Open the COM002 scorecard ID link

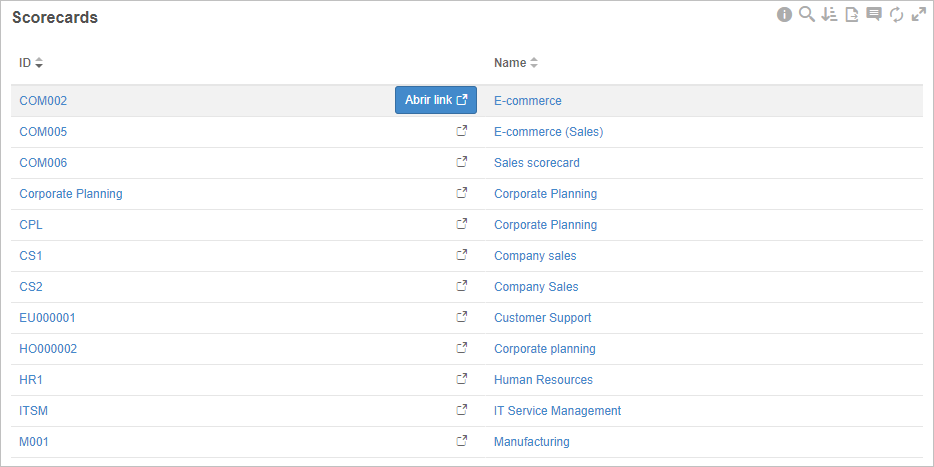43,101
